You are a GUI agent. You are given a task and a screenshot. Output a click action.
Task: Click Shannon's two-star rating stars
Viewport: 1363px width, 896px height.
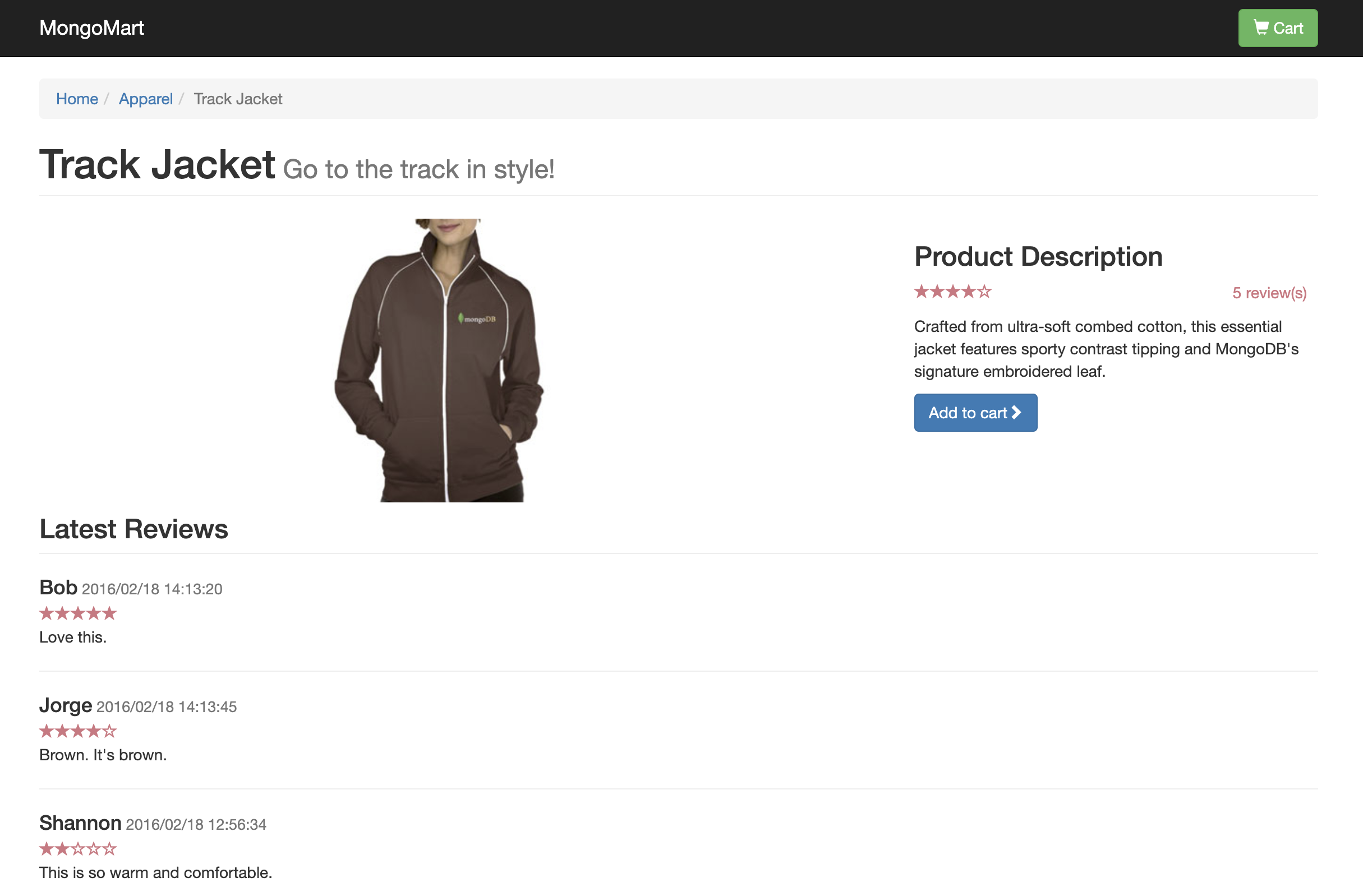tap(78, 849)
